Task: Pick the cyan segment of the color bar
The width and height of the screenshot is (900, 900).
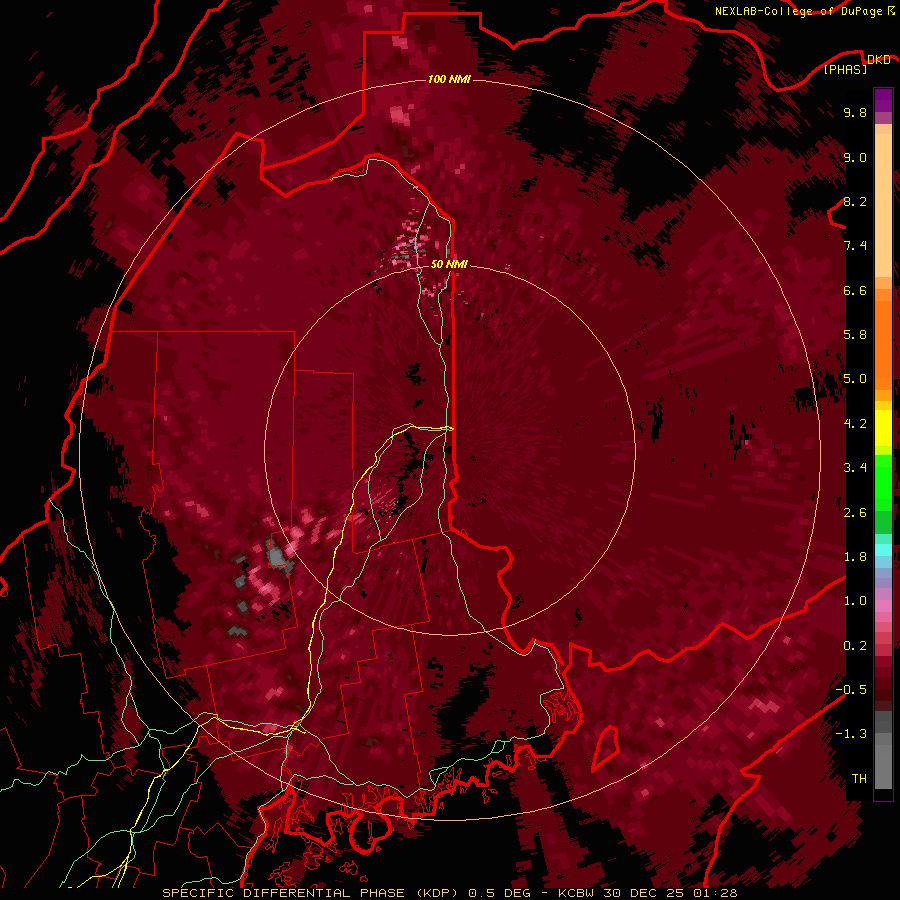Action: pos(883,550)
